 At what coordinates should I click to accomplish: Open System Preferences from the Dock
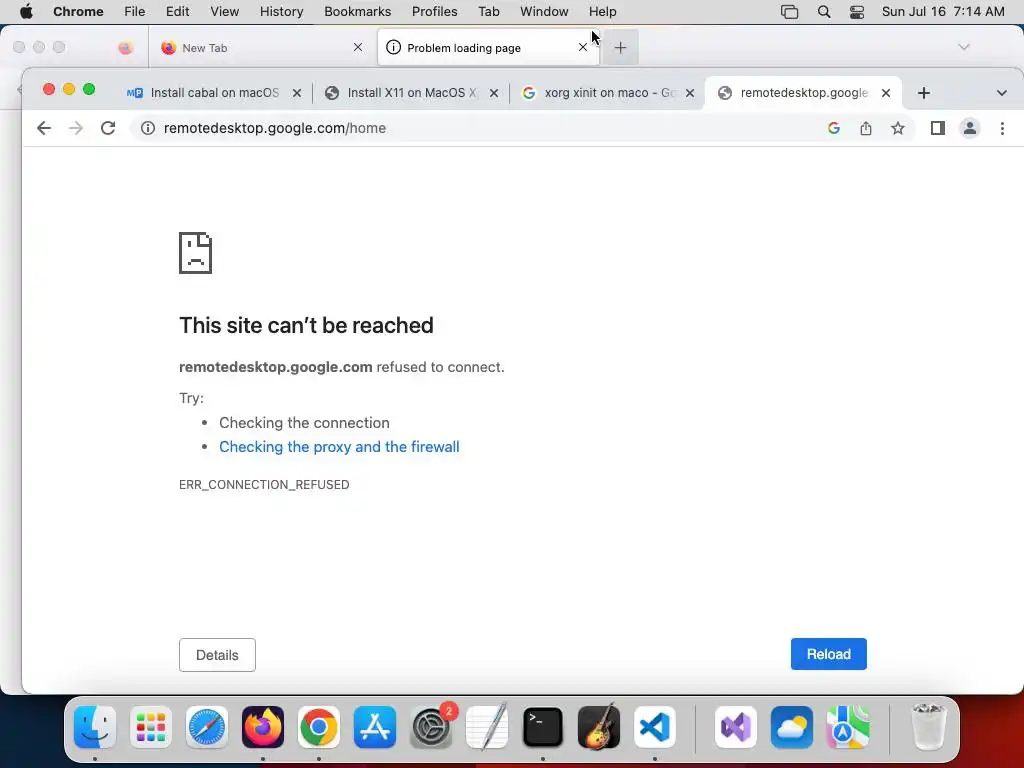coord(431,727)
